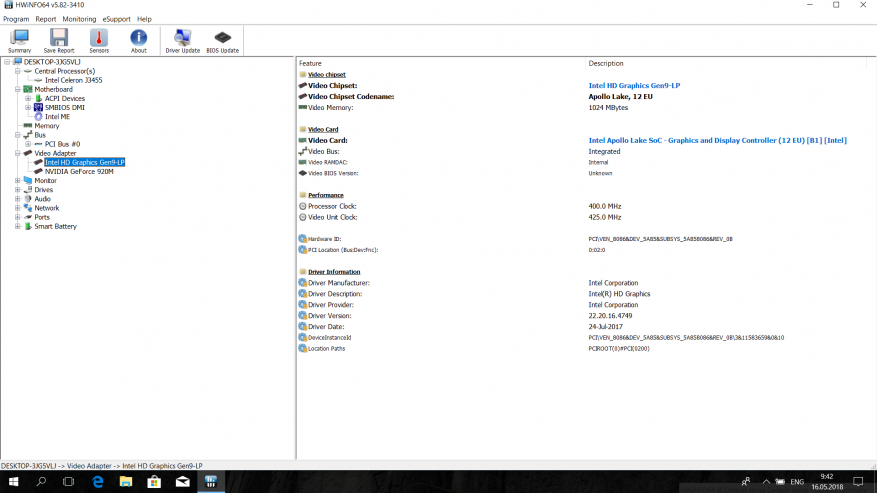Collapse the DESKTOP-3JG5VLJ root expander

pyautogui.click(x=7, y=62)
